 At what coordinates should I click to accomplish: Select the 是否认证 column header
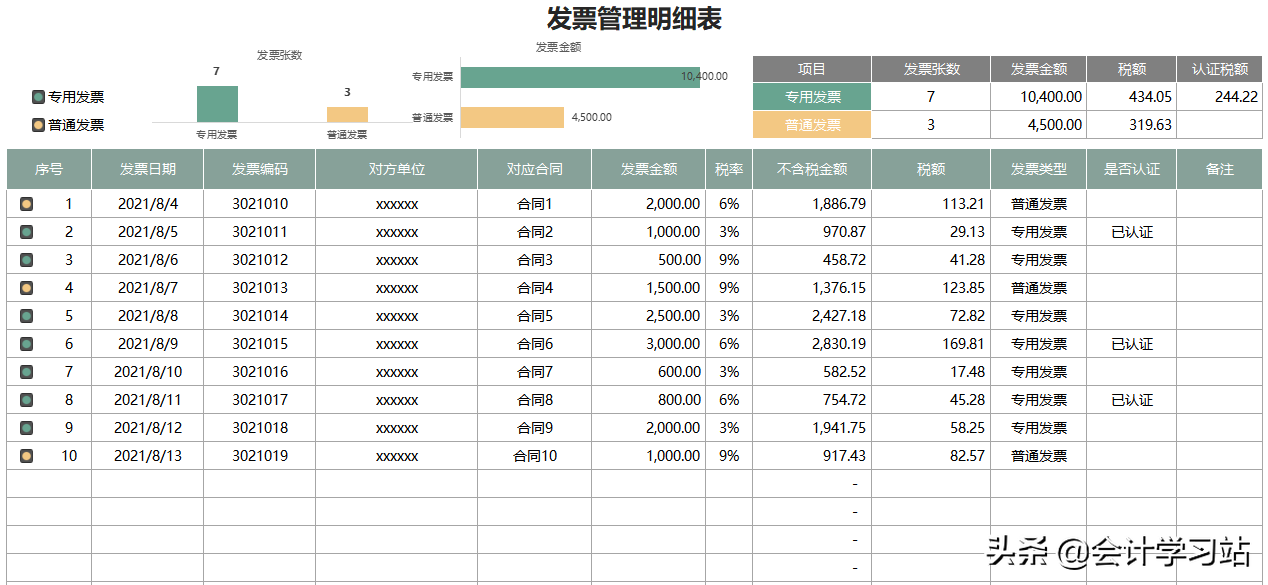point(1131,169)
